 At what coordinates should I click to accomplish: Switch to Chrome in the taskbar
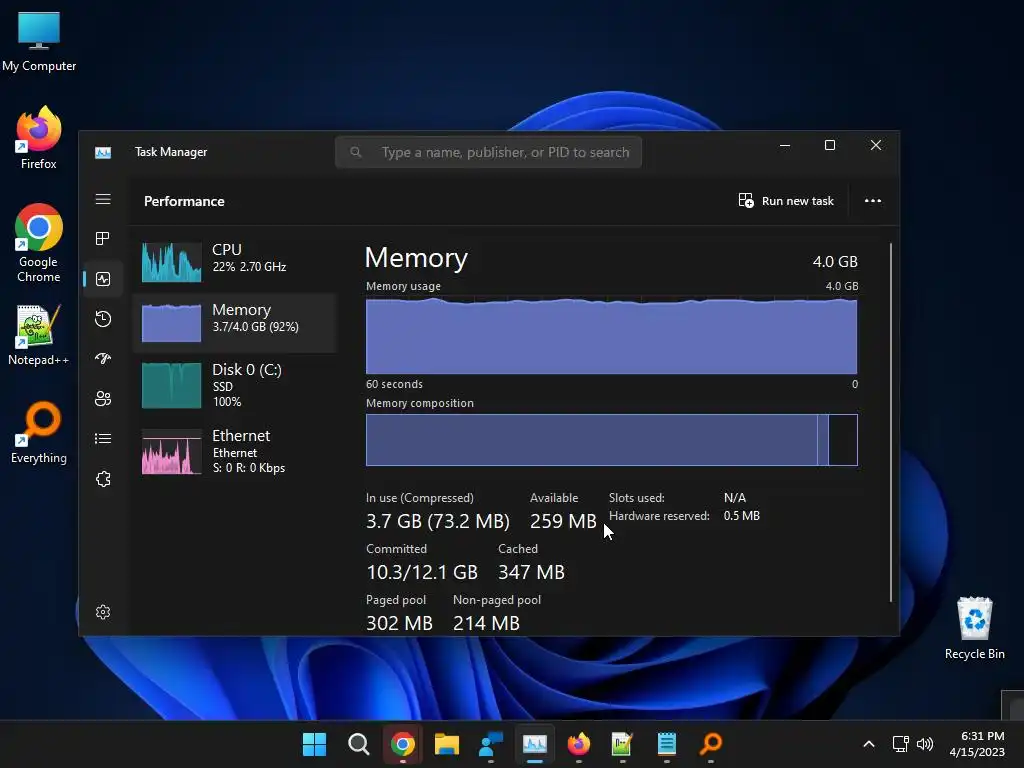click(402, 744)
